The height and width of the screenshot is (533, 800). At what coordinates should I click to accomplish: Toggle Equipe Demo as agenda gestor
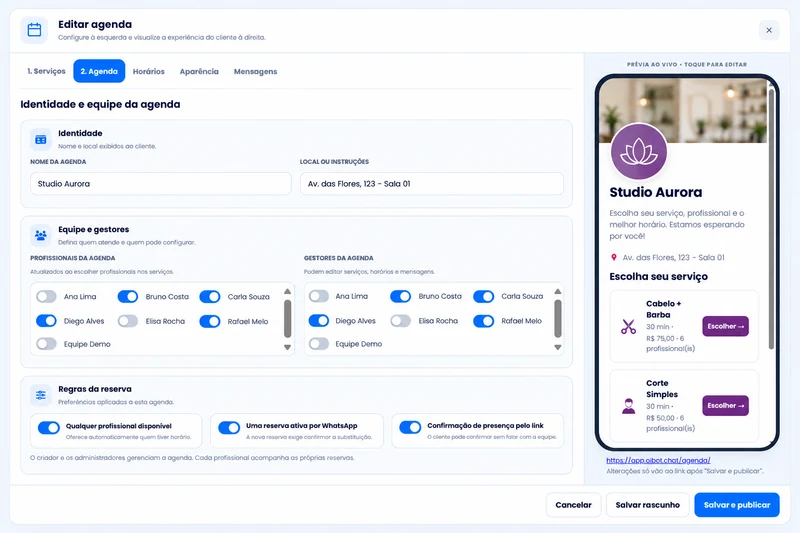[319, 343]
